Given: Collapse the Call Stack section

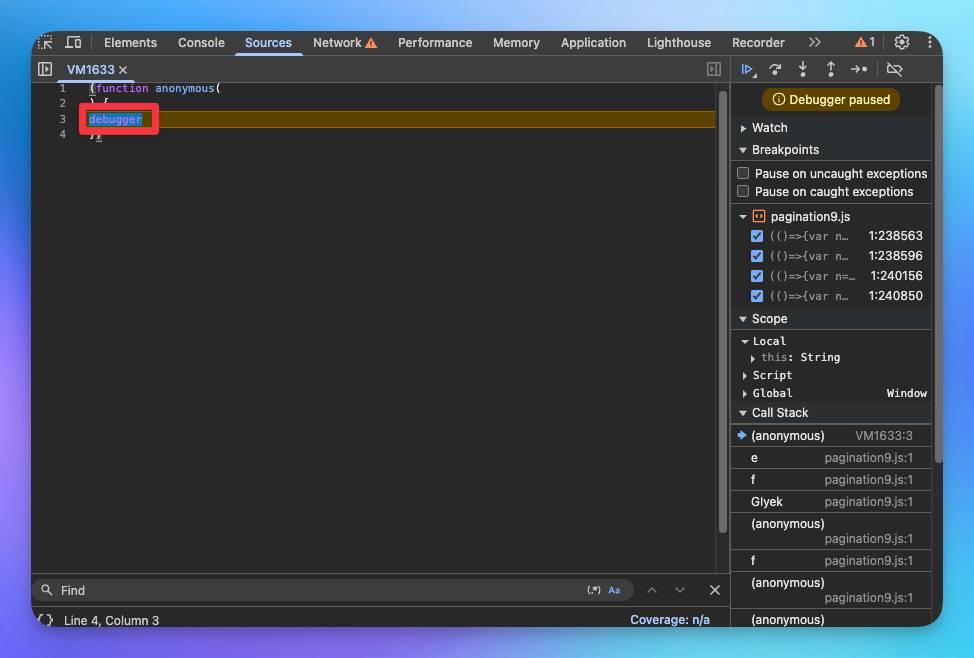Looking at the screenshot, I should coord(743,413).
